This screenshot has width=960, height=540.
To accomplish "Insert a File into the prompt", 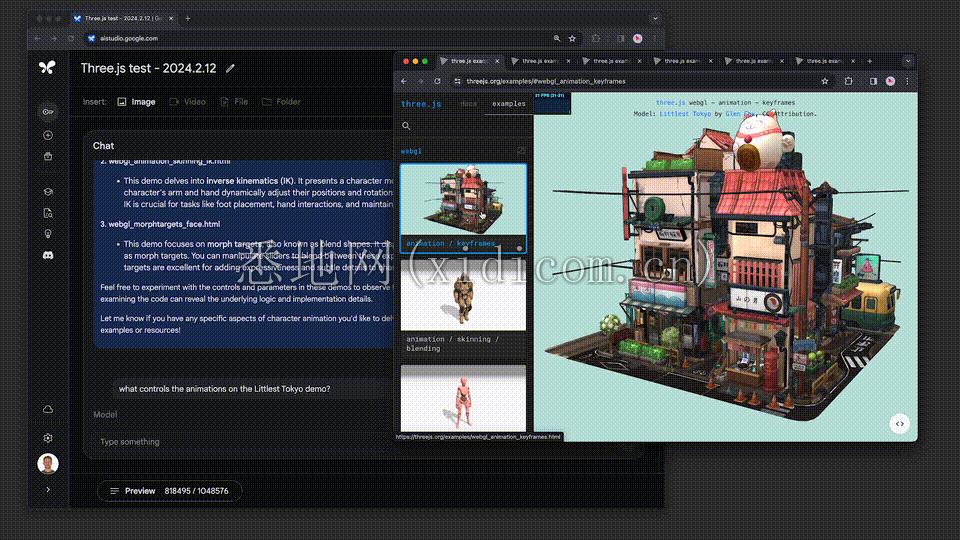I will click(234, 102).
